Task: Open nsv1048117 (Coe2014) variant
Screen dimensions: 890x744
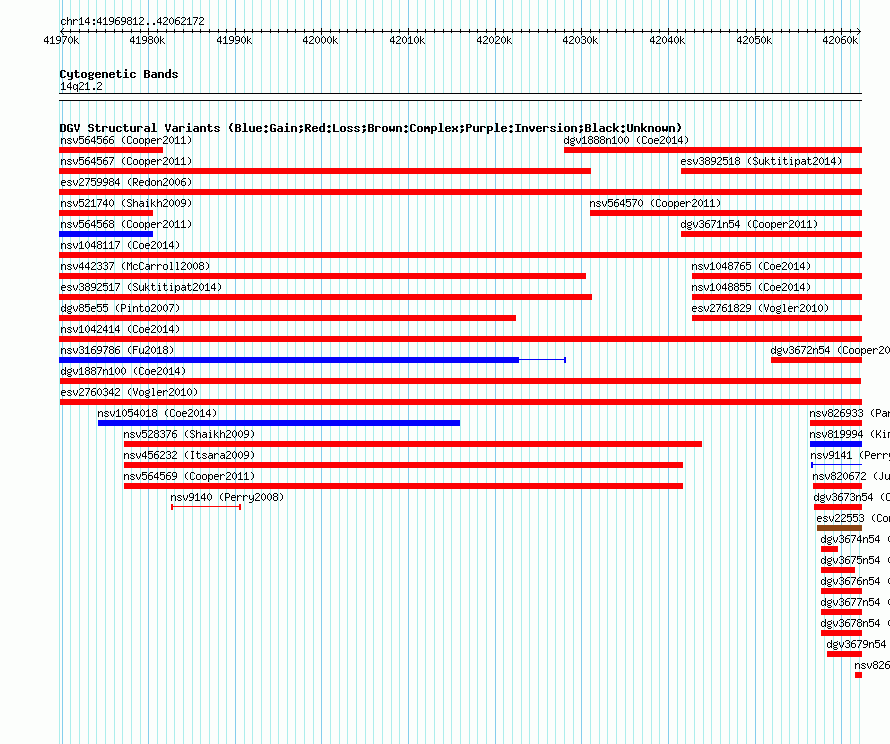Action: click(120, 245)
